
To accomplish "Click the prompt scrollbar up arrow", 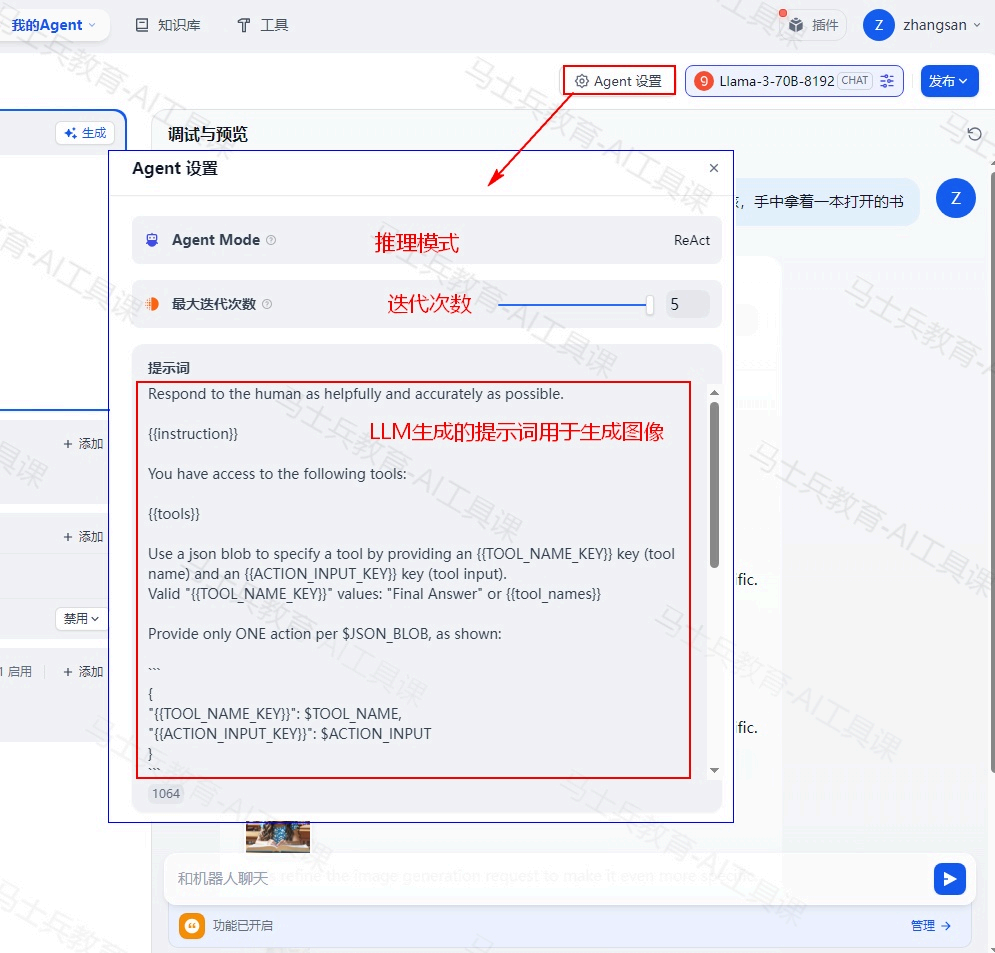I will 715,393.
